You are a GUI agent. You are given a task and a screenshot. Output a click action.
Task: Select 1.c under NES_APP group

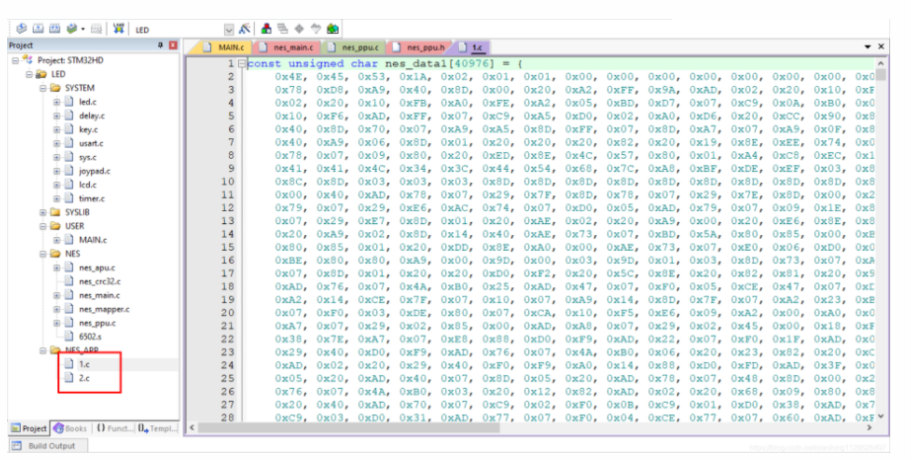point(84,365)
